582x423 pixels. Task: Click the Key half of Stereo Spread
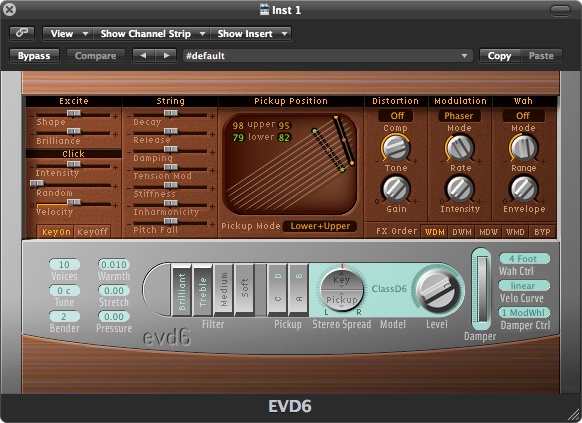(342, 279)
